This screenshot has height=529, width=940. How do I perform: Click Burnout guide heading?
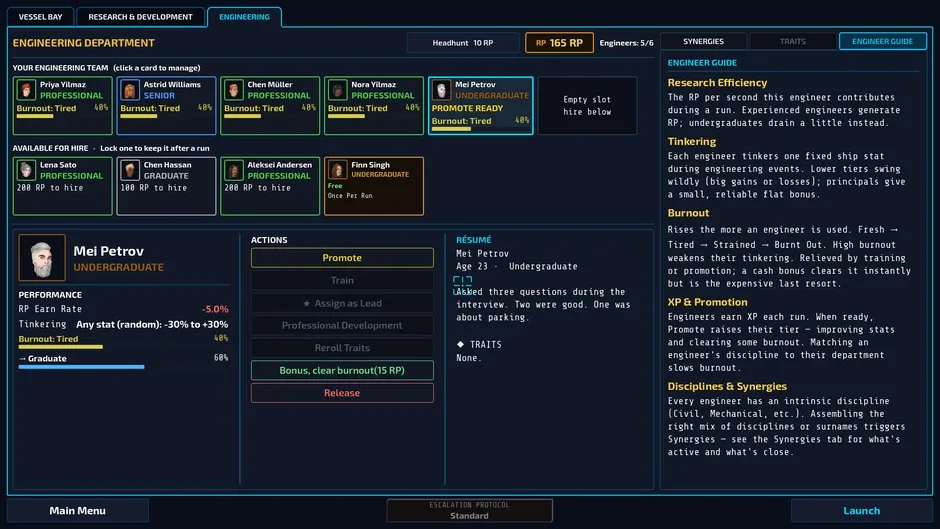tap(688, 213)
